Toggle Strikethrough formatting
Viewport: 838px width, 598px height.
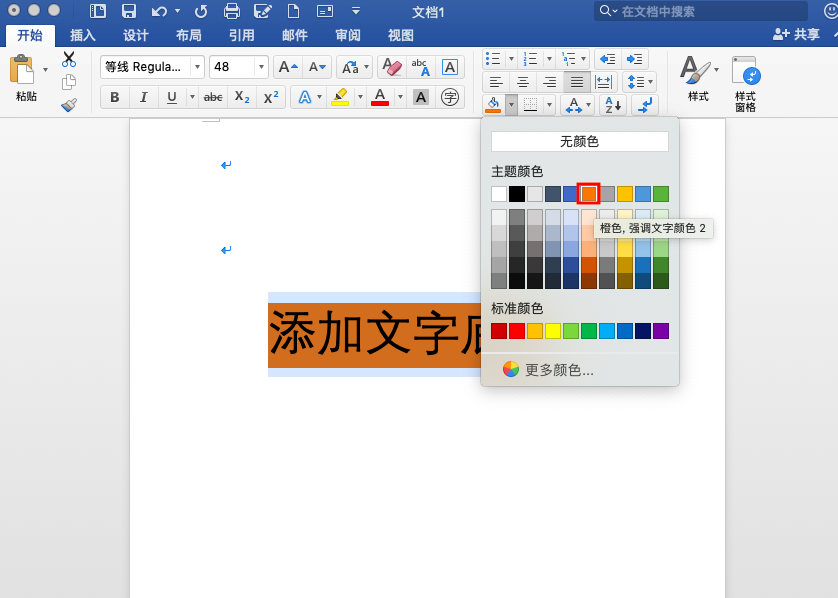click(x=213, y=97)
